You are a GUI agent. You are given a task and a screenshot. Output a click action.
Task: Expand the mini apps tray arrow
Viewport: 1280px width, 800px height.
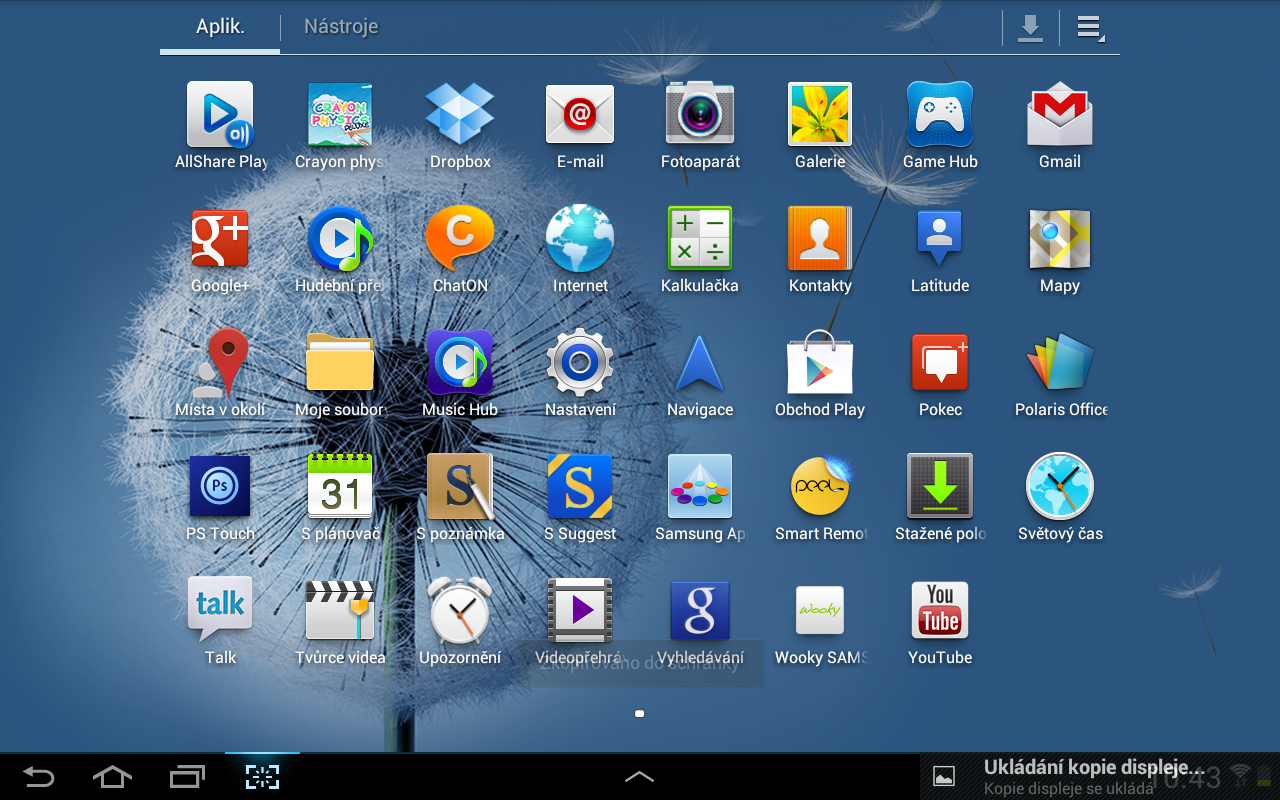pos(639,777)
